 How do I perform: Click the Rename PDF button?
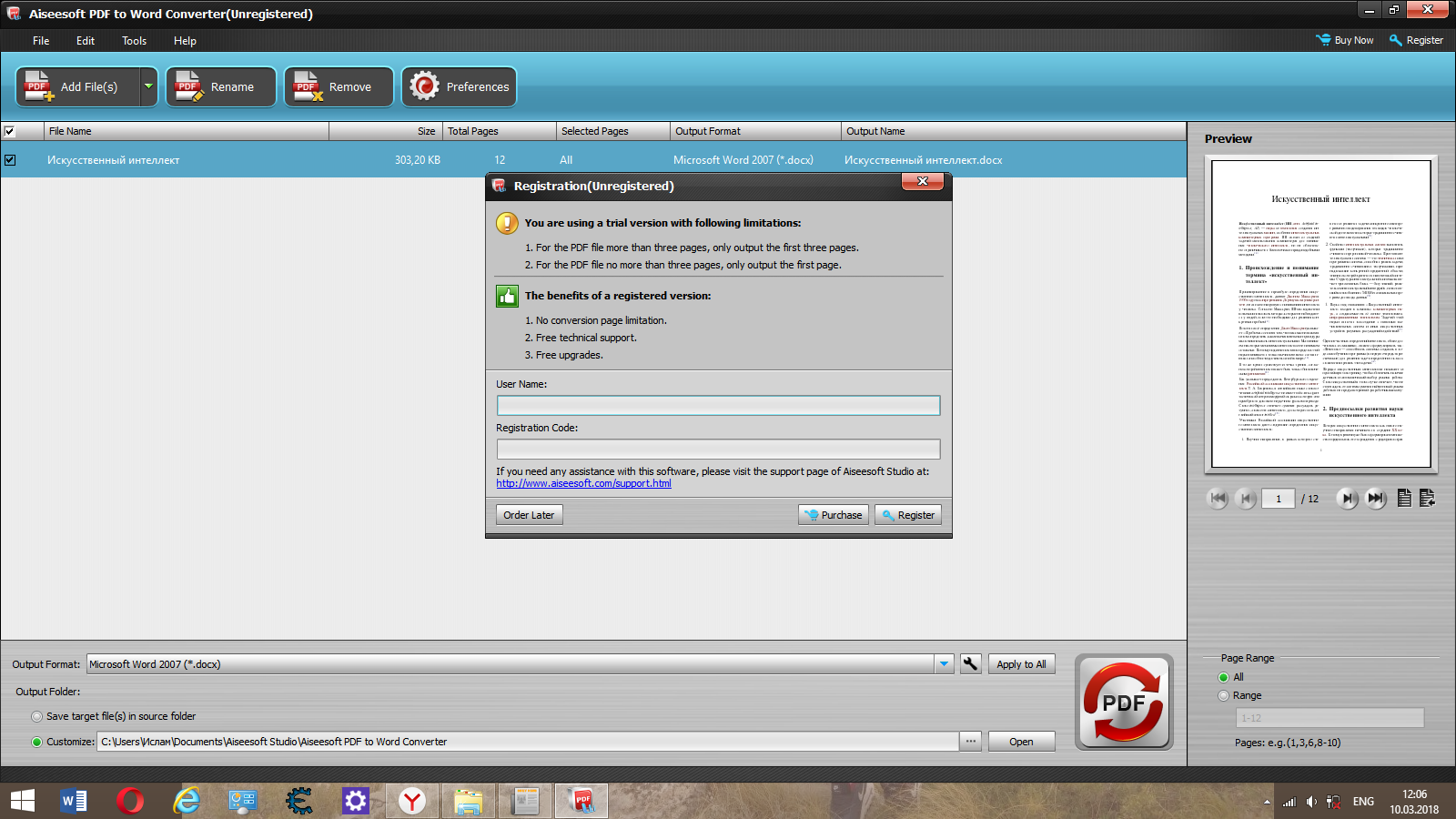tap(221, 87)
